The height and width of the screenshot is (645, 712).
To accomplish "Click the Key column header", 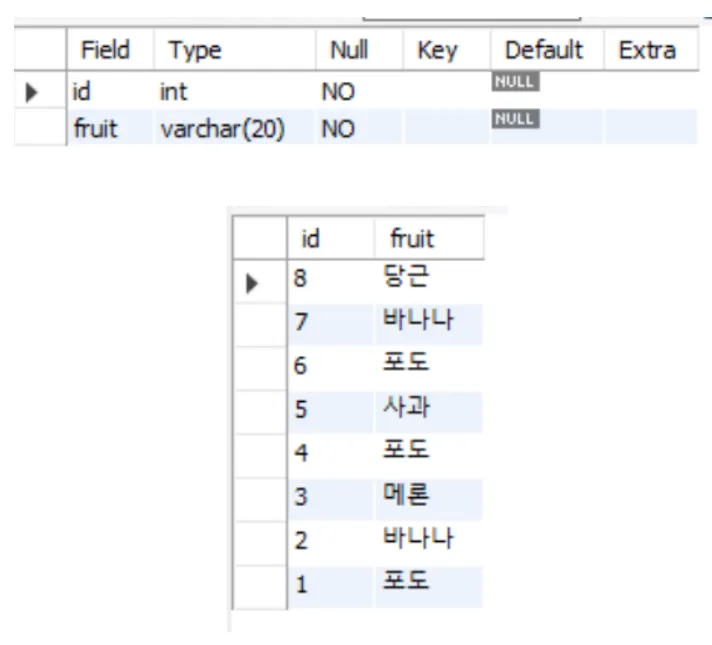I will [446, 50].
